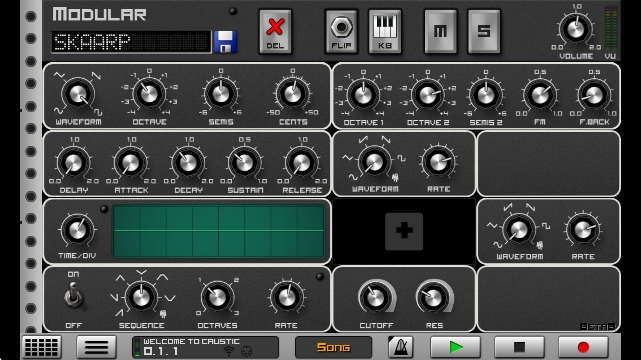Click the MIDI connector icon in the display
The height and width of the screenshot is (360, 641).
tap(247, 351)
